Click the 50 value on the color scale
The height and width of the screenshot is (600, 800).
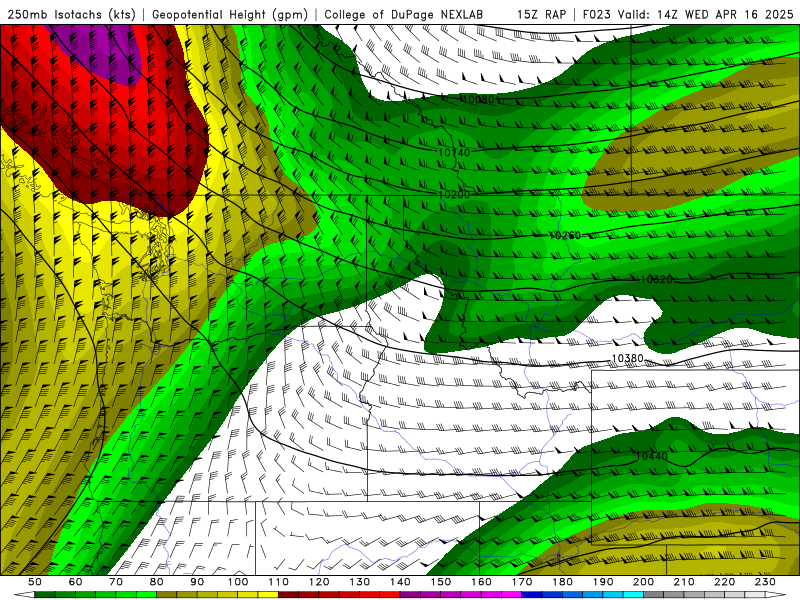coord(35,582)
